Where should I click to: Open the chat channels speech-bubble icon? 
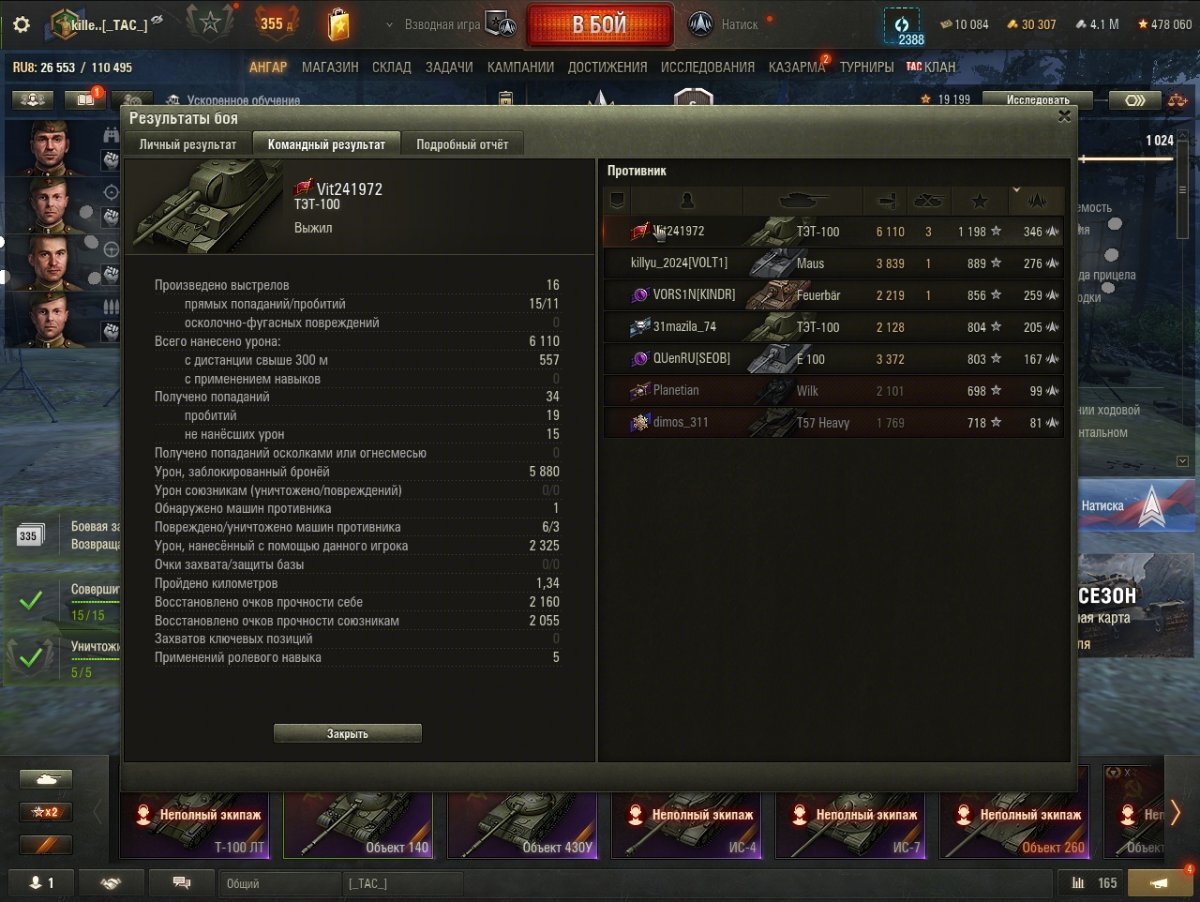[181, 883]
